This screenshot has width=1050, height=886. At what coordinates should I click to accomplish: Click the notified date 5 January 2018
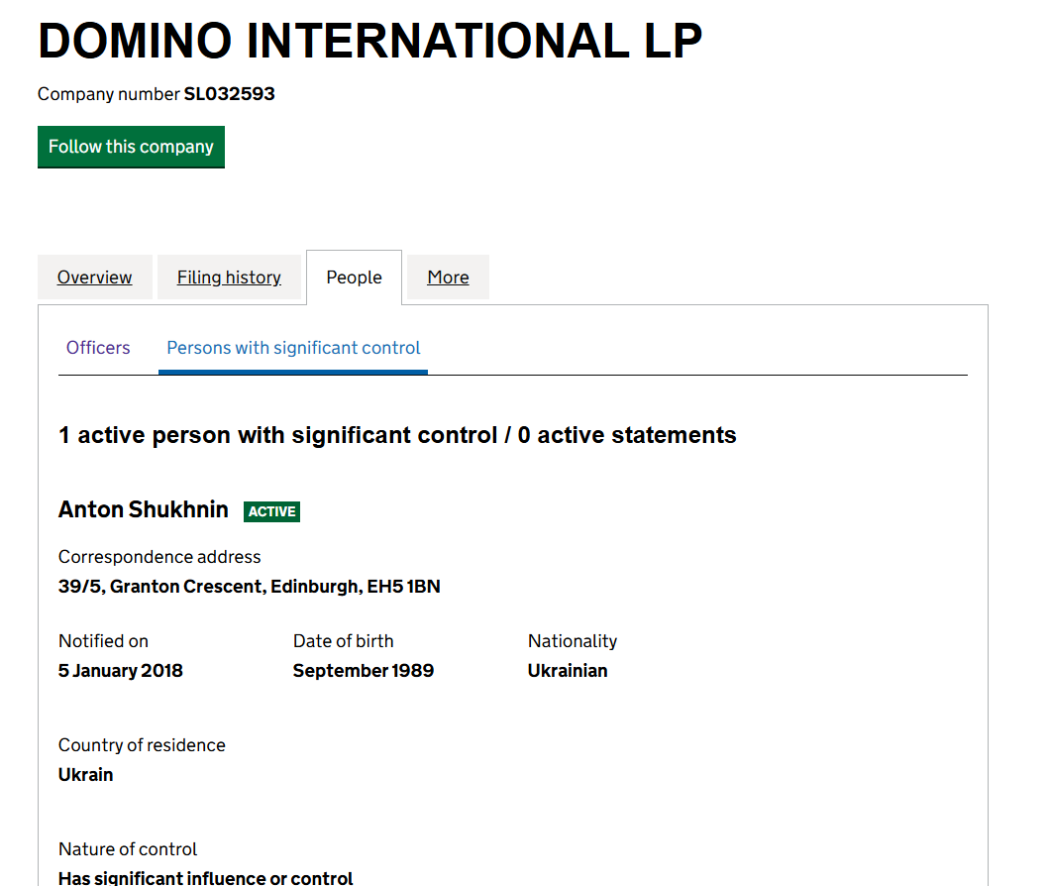click(120, 671)
